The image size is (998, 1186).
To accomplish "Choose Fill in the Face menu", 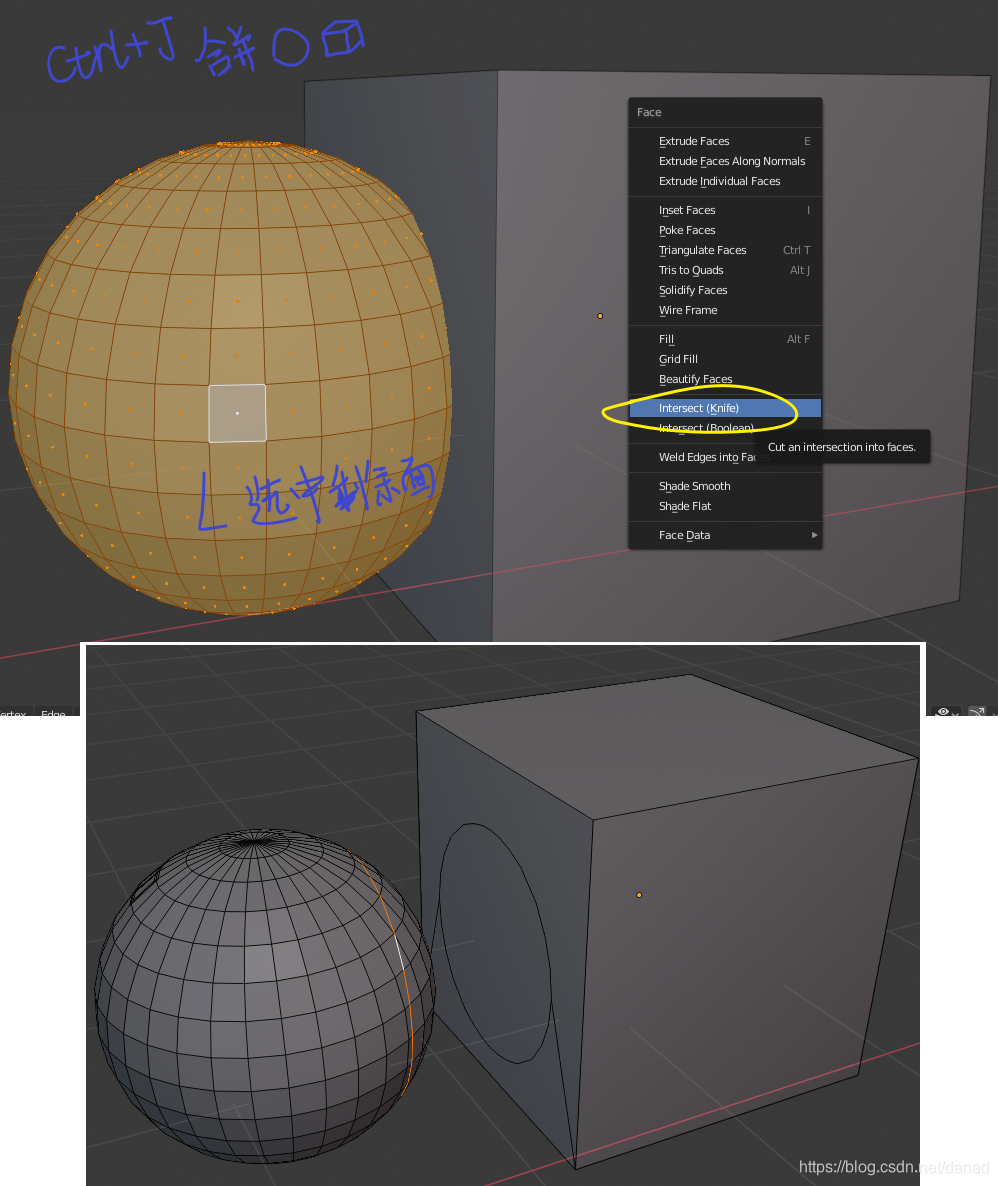I will pos(725,339).
